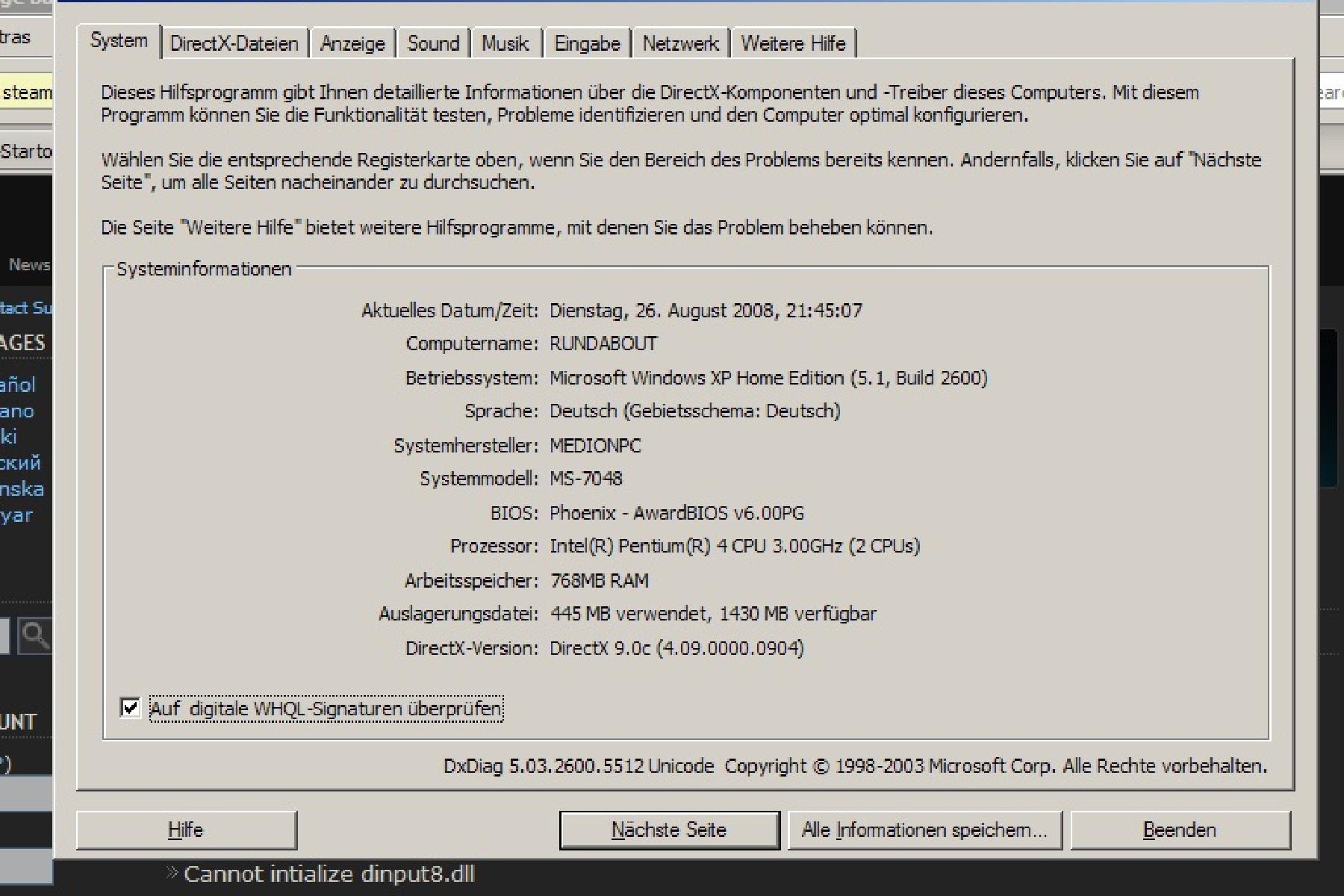
Task: Select the Svenska language link
Action: [x=22, y=489]
